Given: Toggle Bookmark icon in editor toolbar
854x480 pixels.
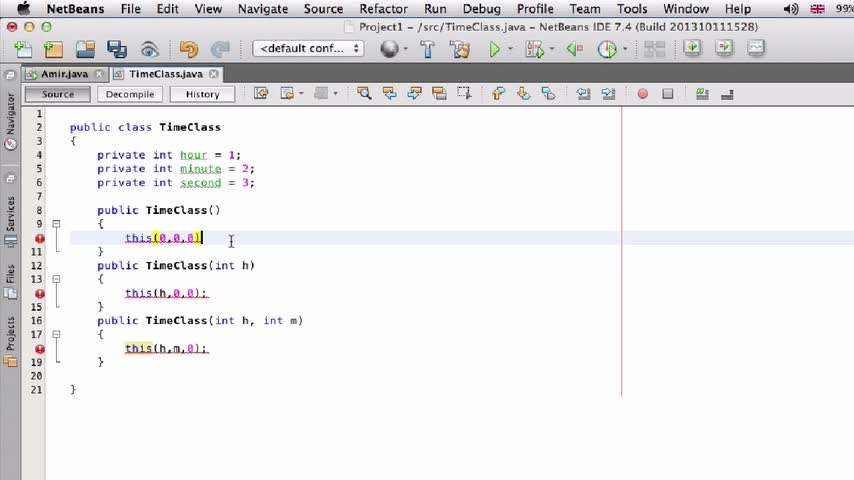Looking at the screenshot, I should tap(548, 94).
